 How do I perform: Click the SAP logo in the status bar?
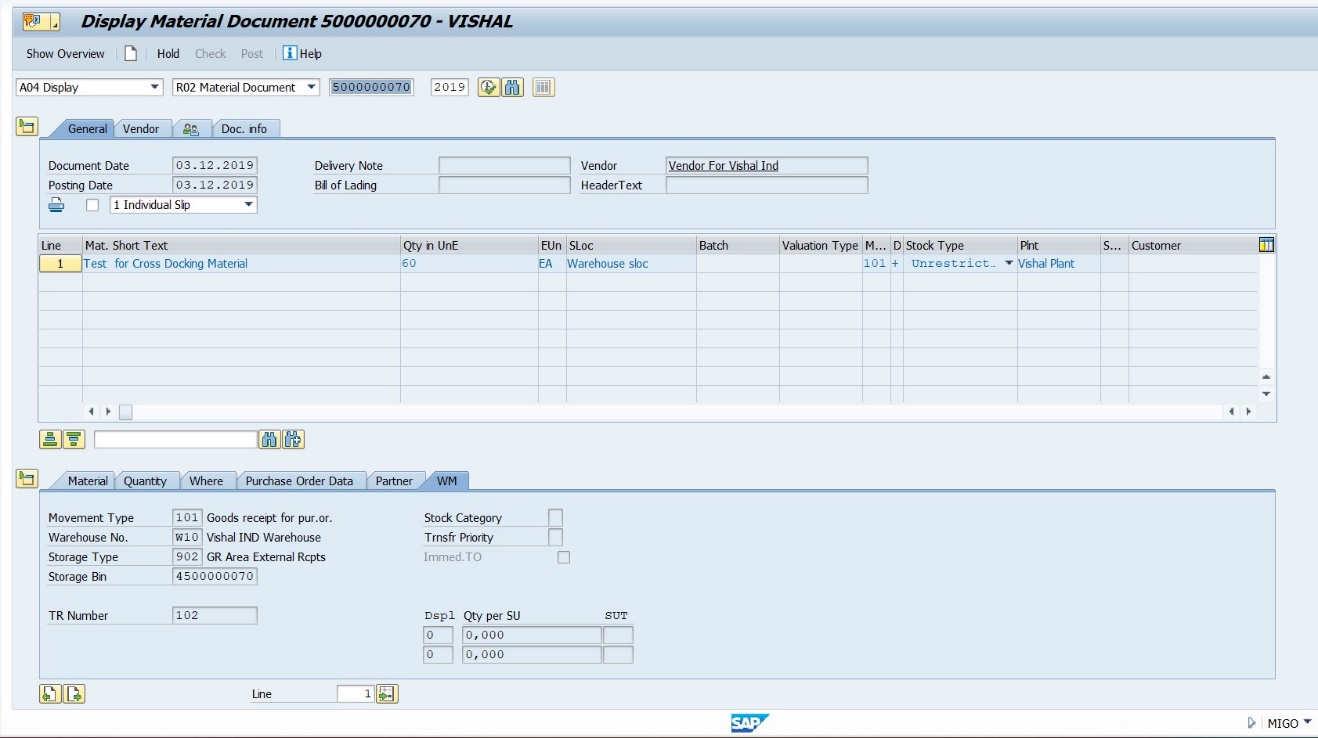[x=749, y=723]
